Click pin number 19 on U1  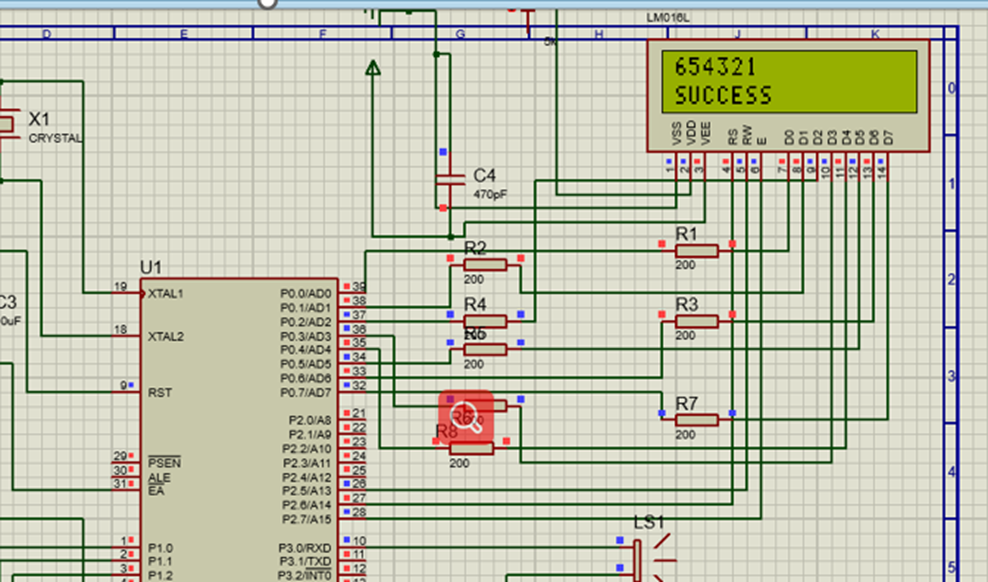pos(120,287)
